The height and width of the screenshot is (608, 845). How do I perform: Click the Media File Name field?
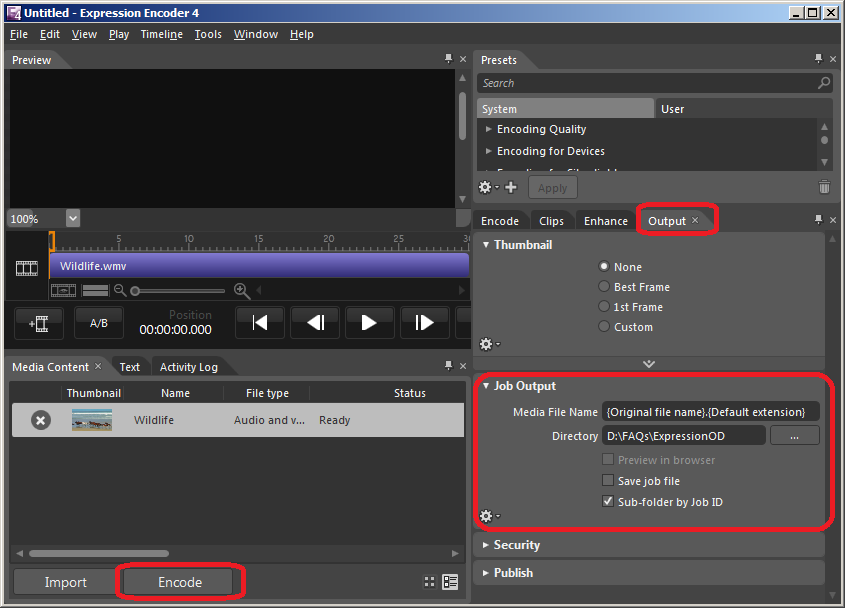click(x=710, y=412)
